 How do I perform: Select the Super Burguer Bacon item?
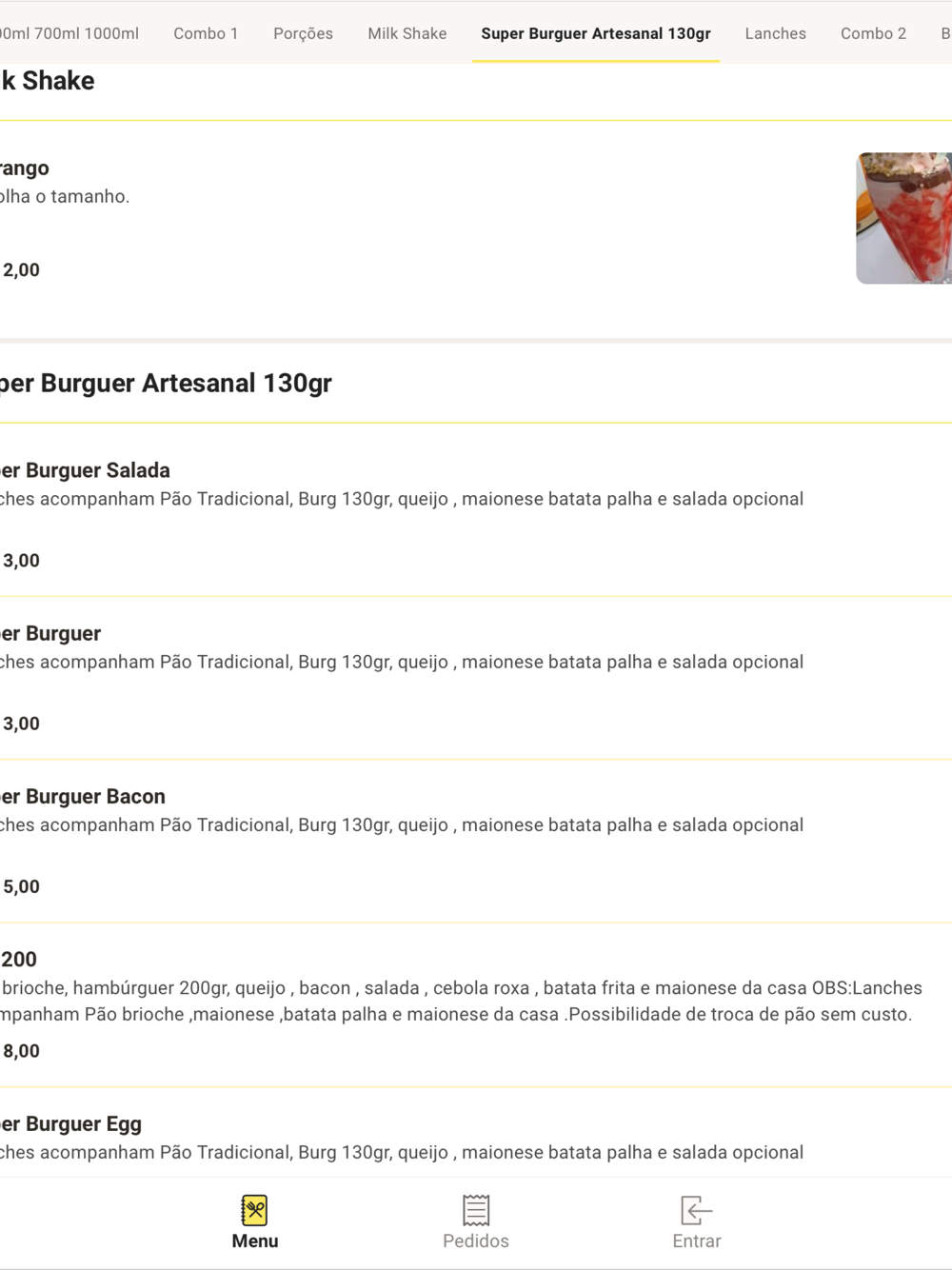point(476,841)
